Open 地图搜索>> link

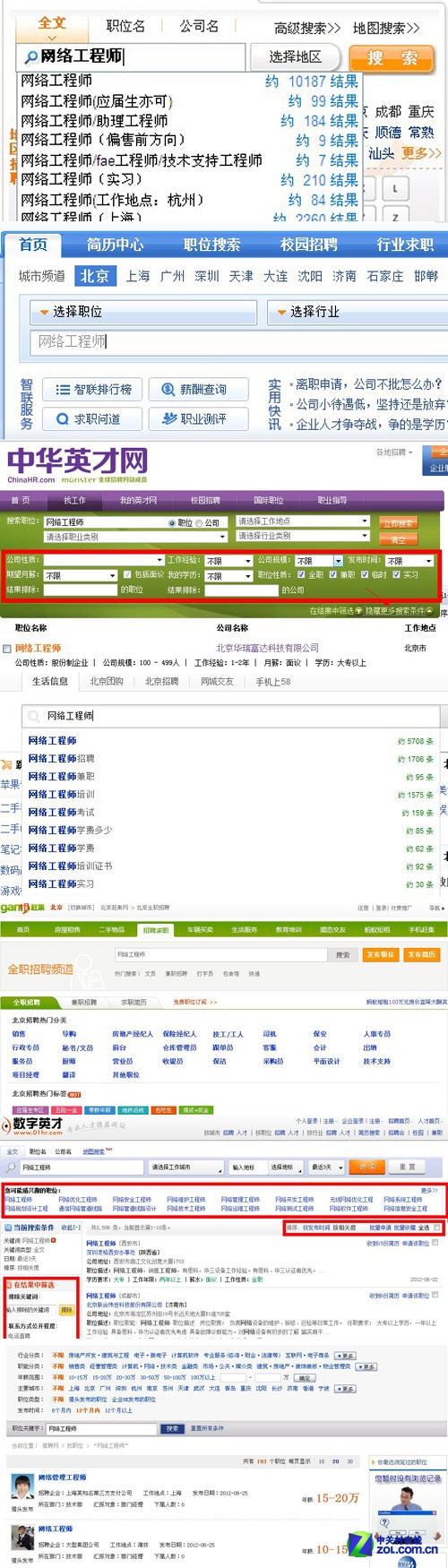tap(386, 28)
